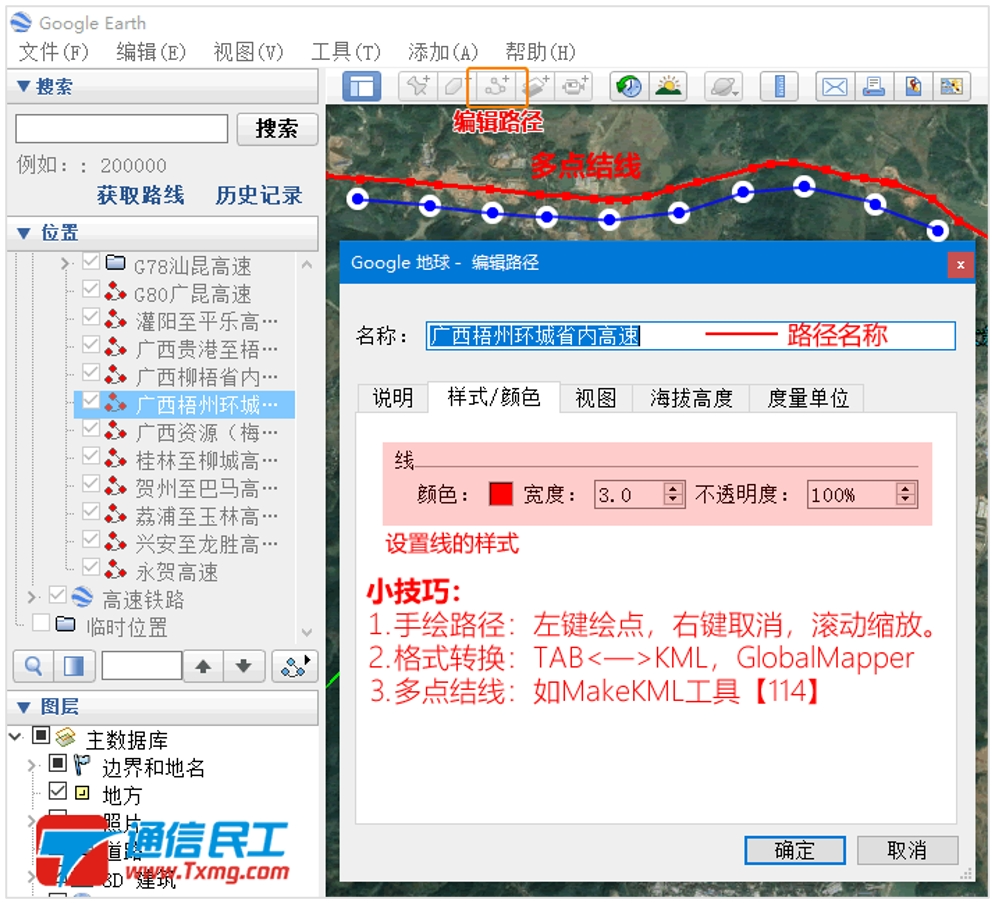Screen dimensions: 994x903
Task: Decrease line opacity with spinner down arrow
Action: click(906, 500)
